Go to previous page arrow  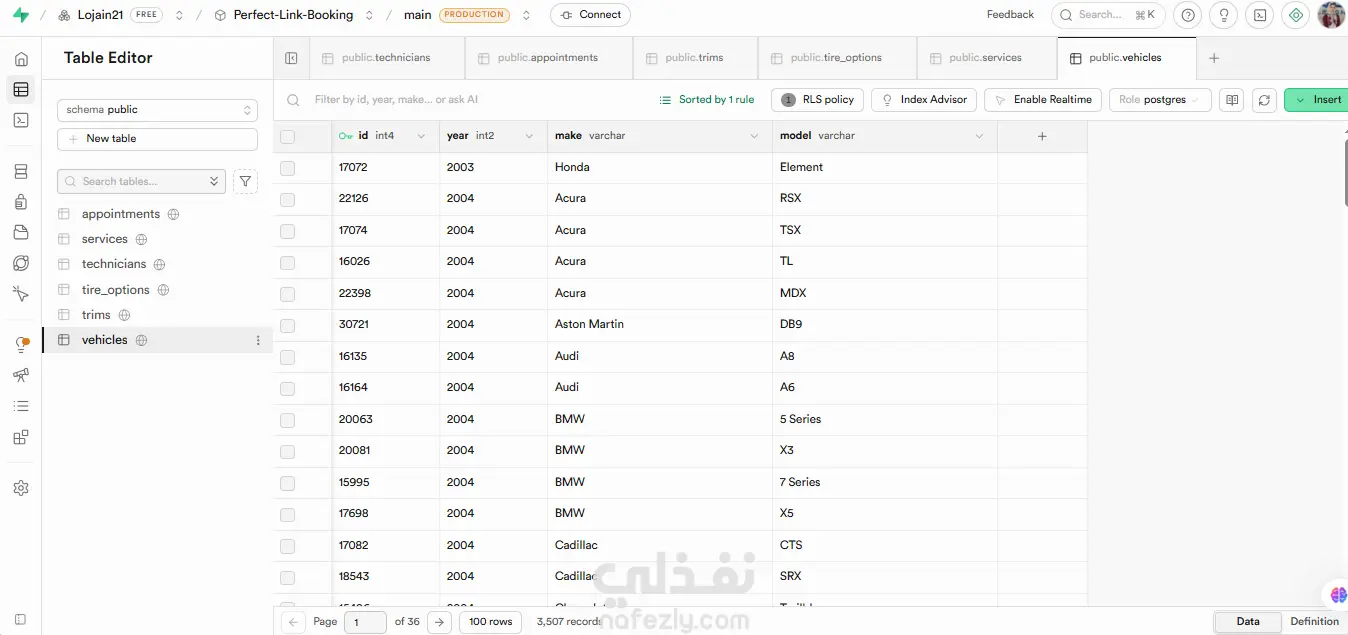click(293, 622)
